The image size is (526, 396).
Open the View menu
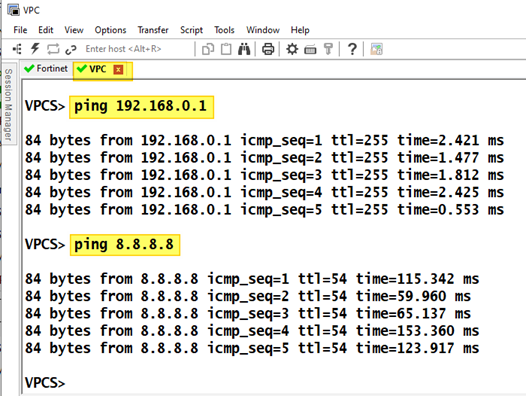[74, 30]
